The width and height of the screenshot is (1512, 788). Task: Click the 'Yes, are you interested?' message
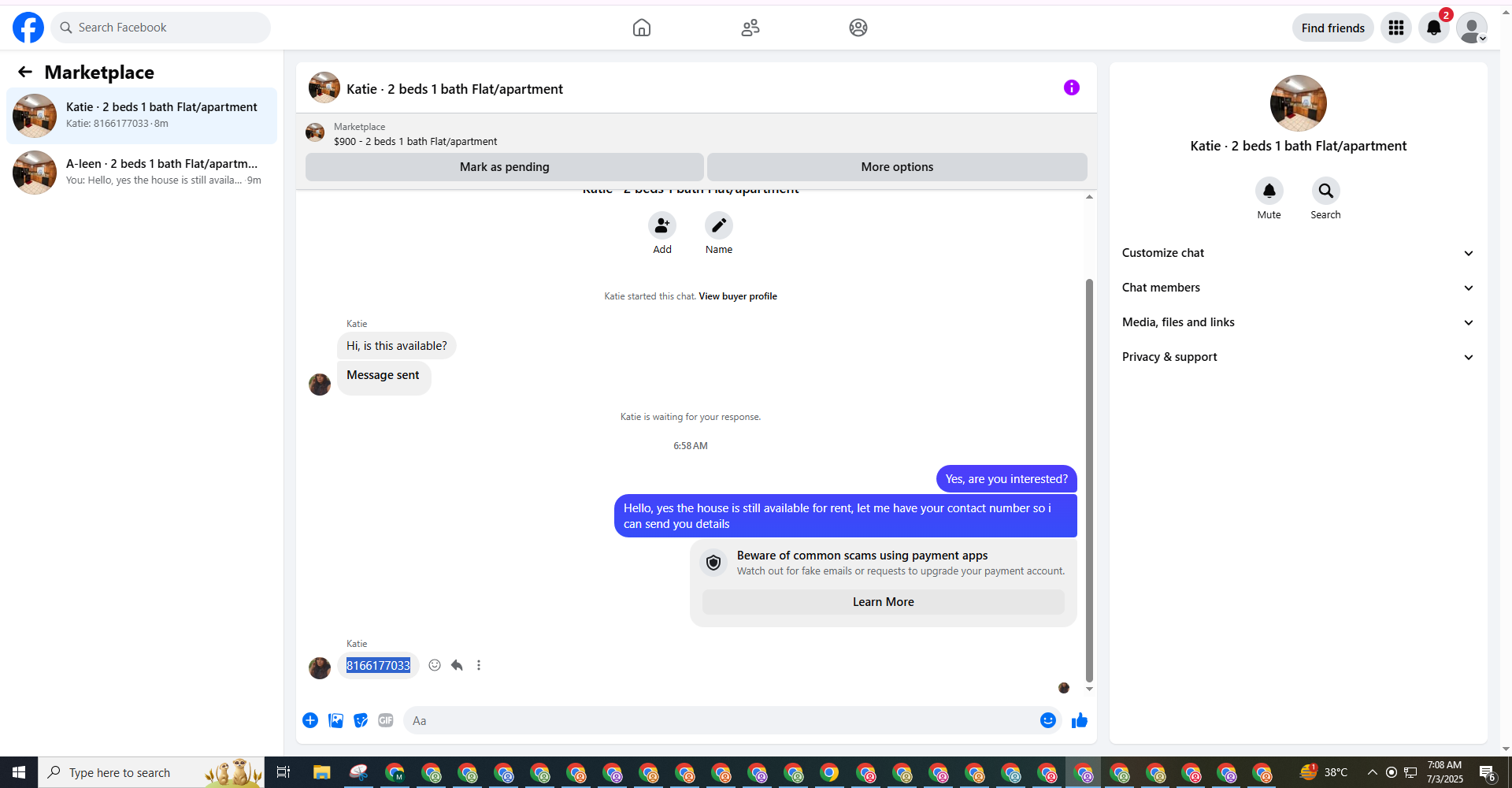[1006, 479]
